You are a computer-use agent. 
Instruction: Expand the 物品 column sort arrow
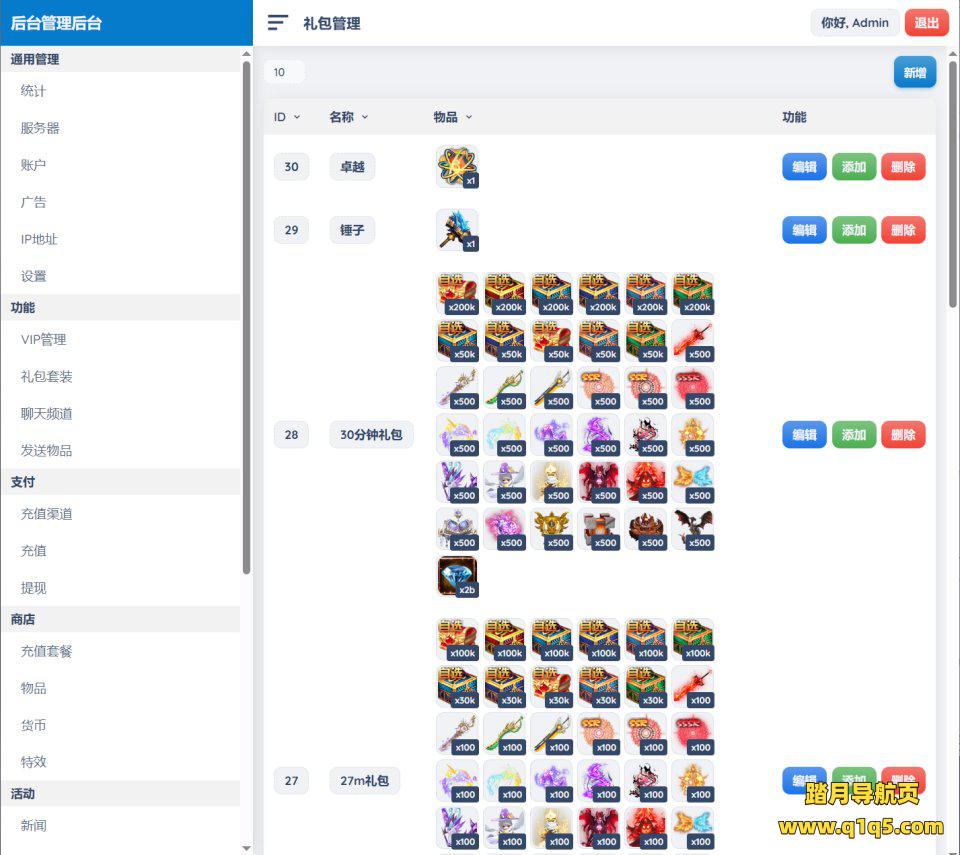pos(469,117)
